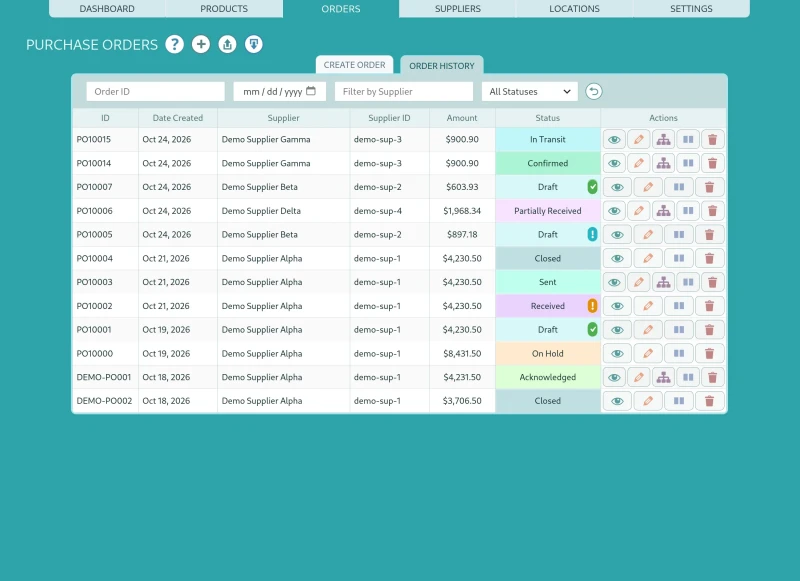Screen dimensions: 800x581
Task: Edit order PO10015 with the pencil icon
Action: tap(639, 140)
